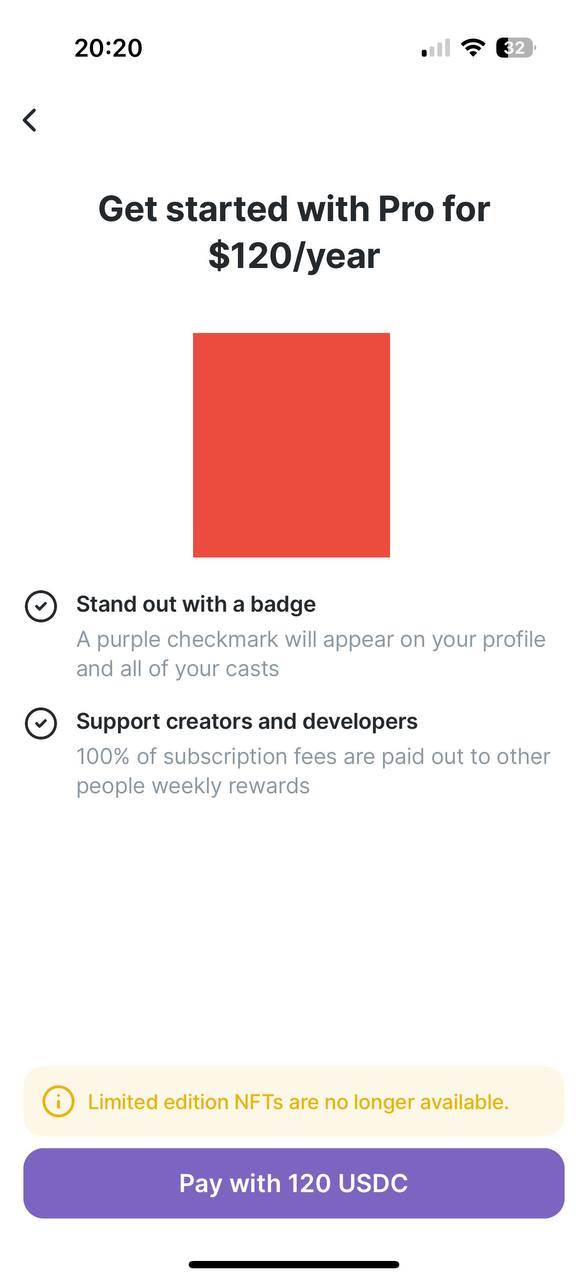Pay with 120 USDC
Viewport: 588px width, 1280px height.
[x=294, y=1183]
